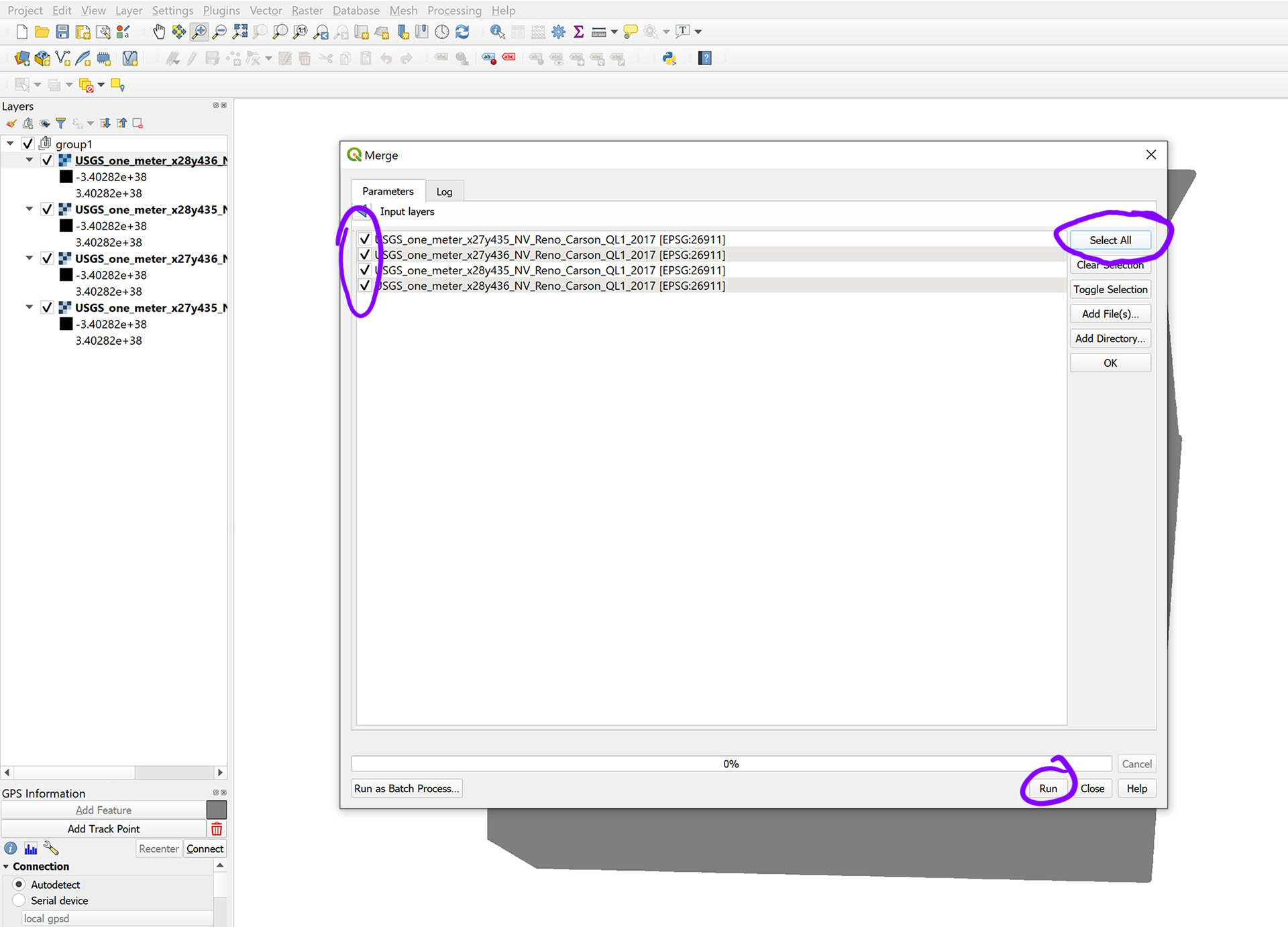Screen dimensions: 1288x927
Task: Select the Serial device radio button
Action: point(19,900)
